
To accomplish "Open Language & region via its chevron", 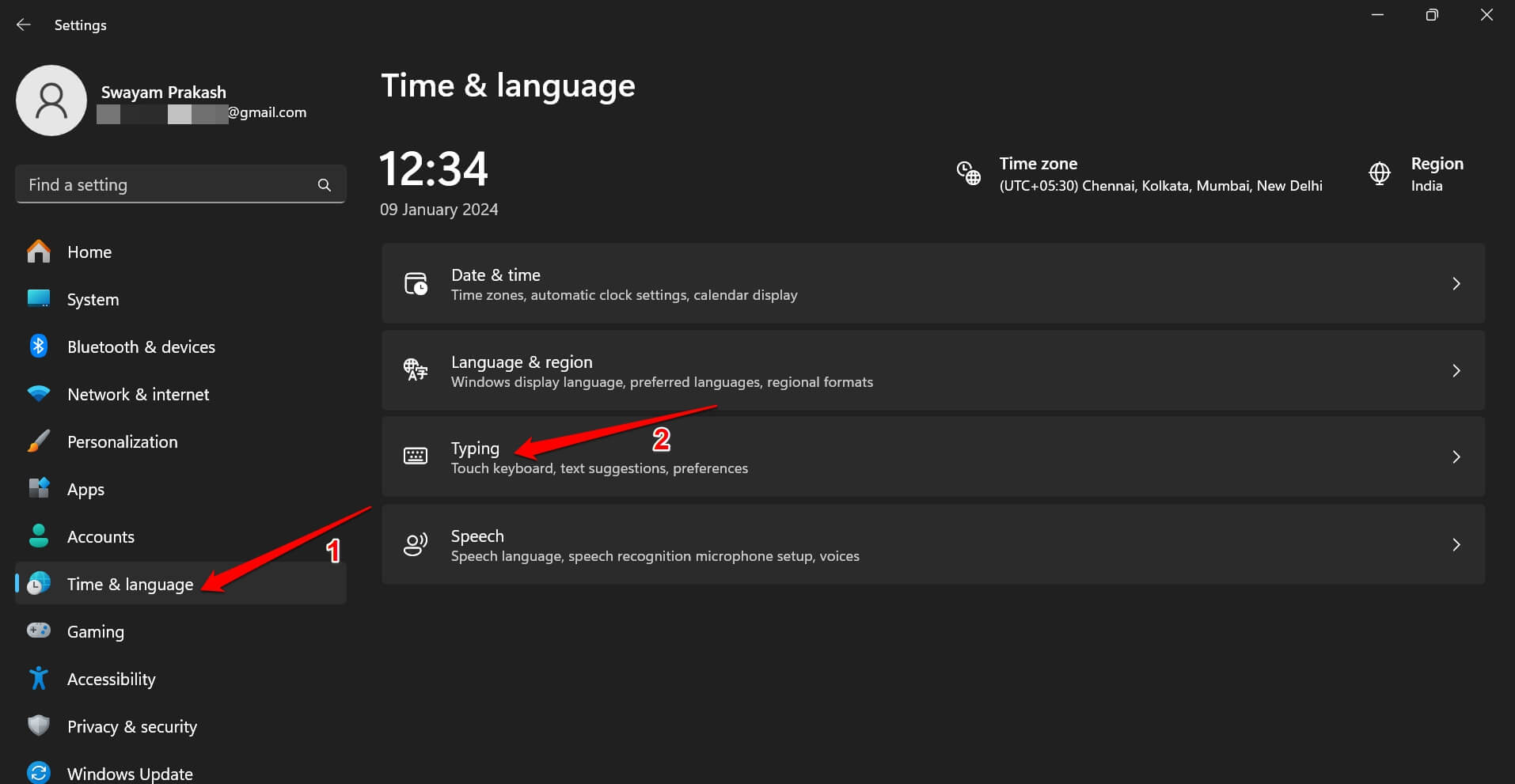I will [1456, 370].
